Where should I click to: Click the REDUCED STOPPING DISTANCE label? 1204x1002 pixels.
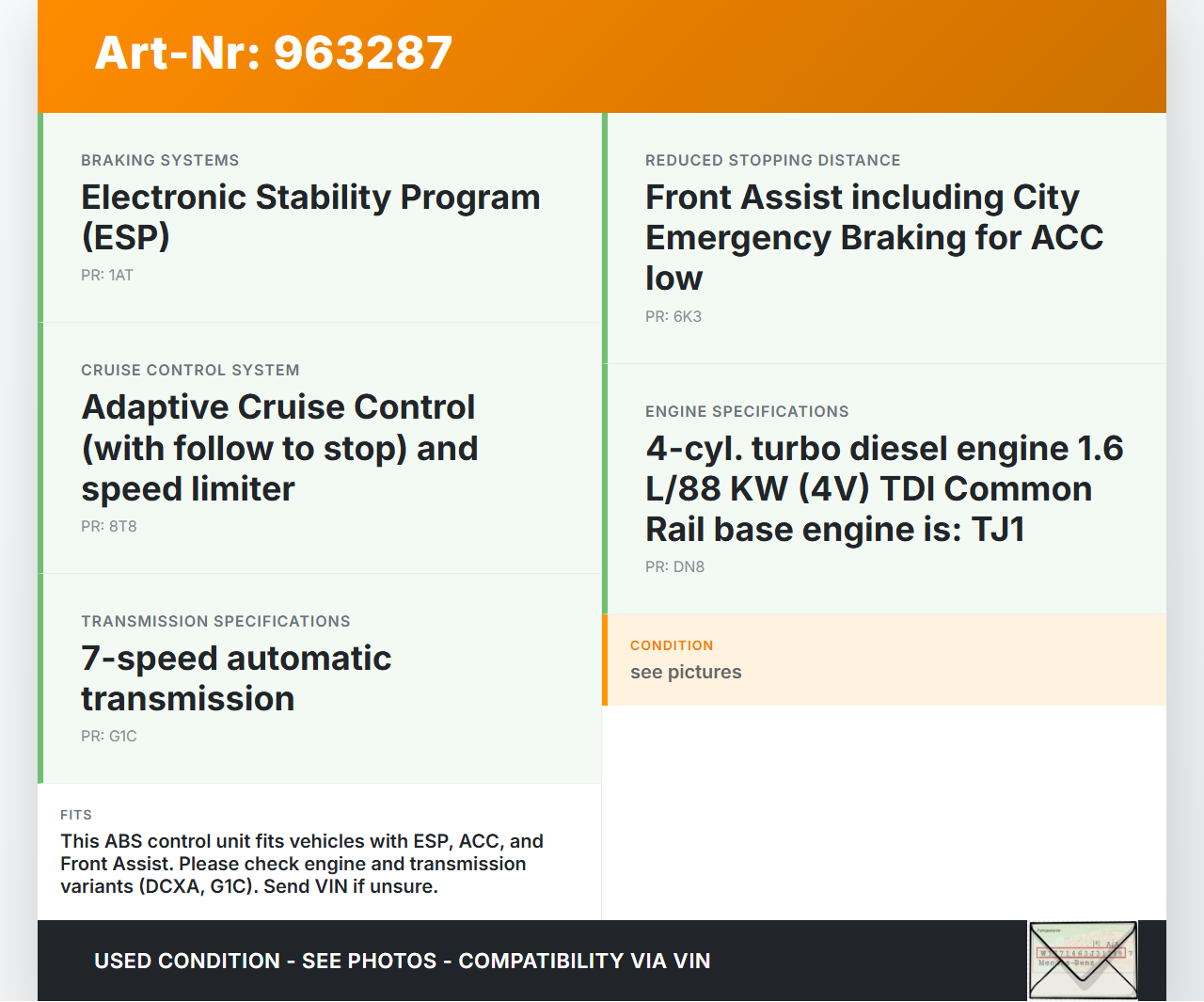coord(772,161)
